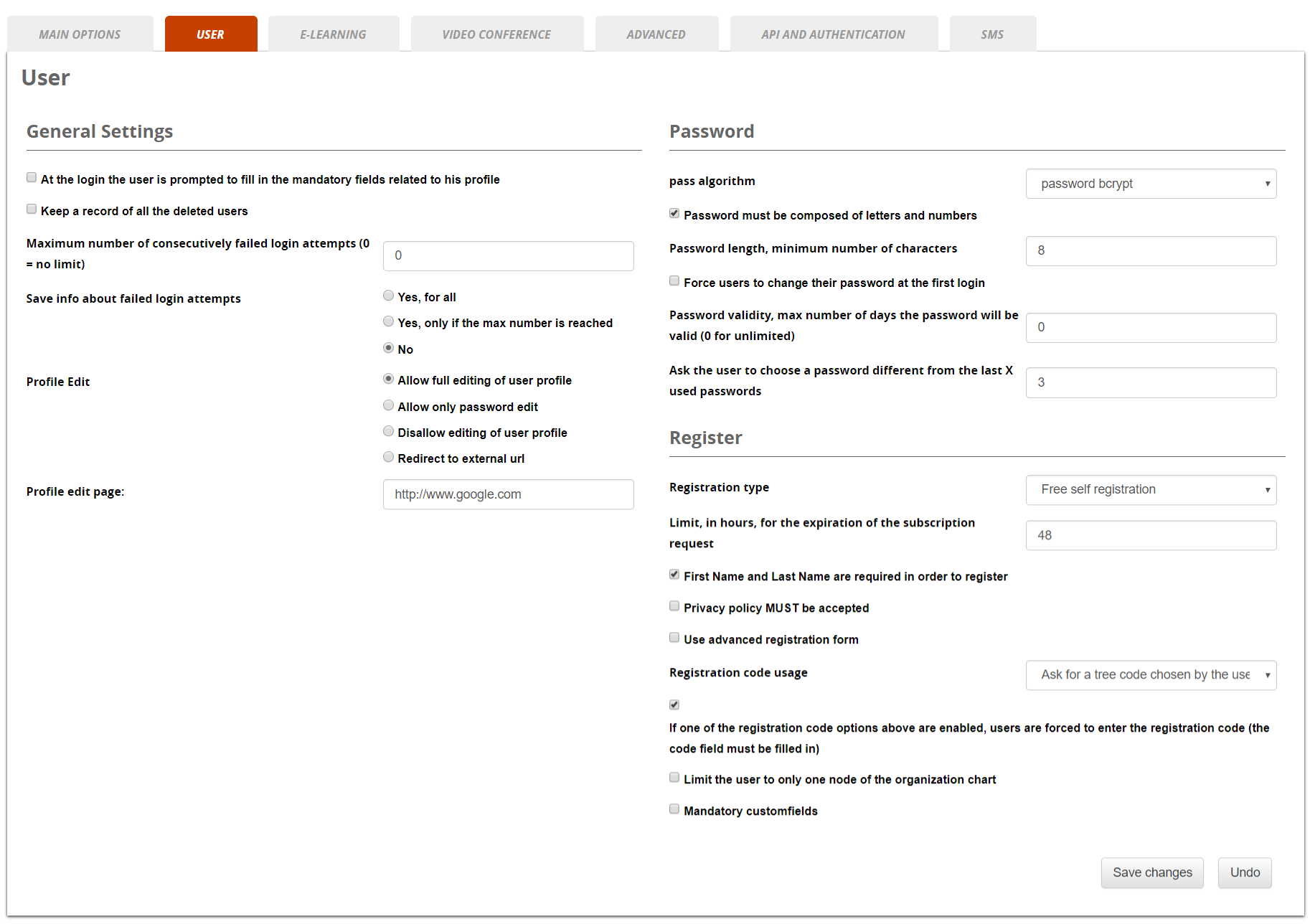Viewport: 1310px width, 924px height.
Task: Open the Registration code usage dropdown
Action: click(x=1151, y=675)
